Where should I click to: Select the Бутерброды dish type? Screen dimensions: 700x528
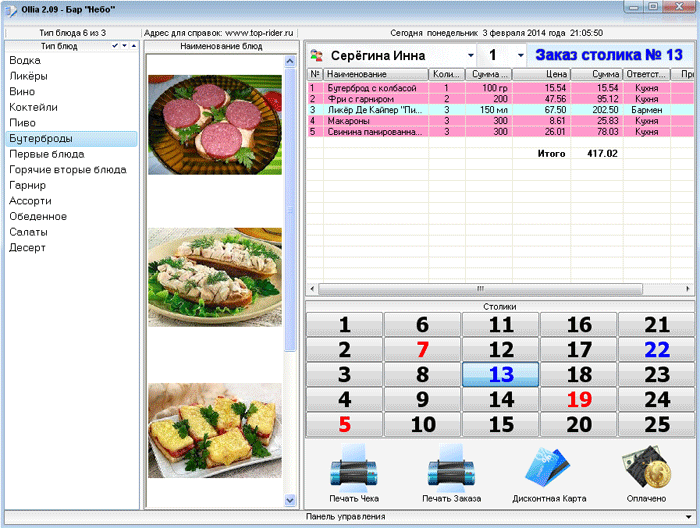click(71, 138)
